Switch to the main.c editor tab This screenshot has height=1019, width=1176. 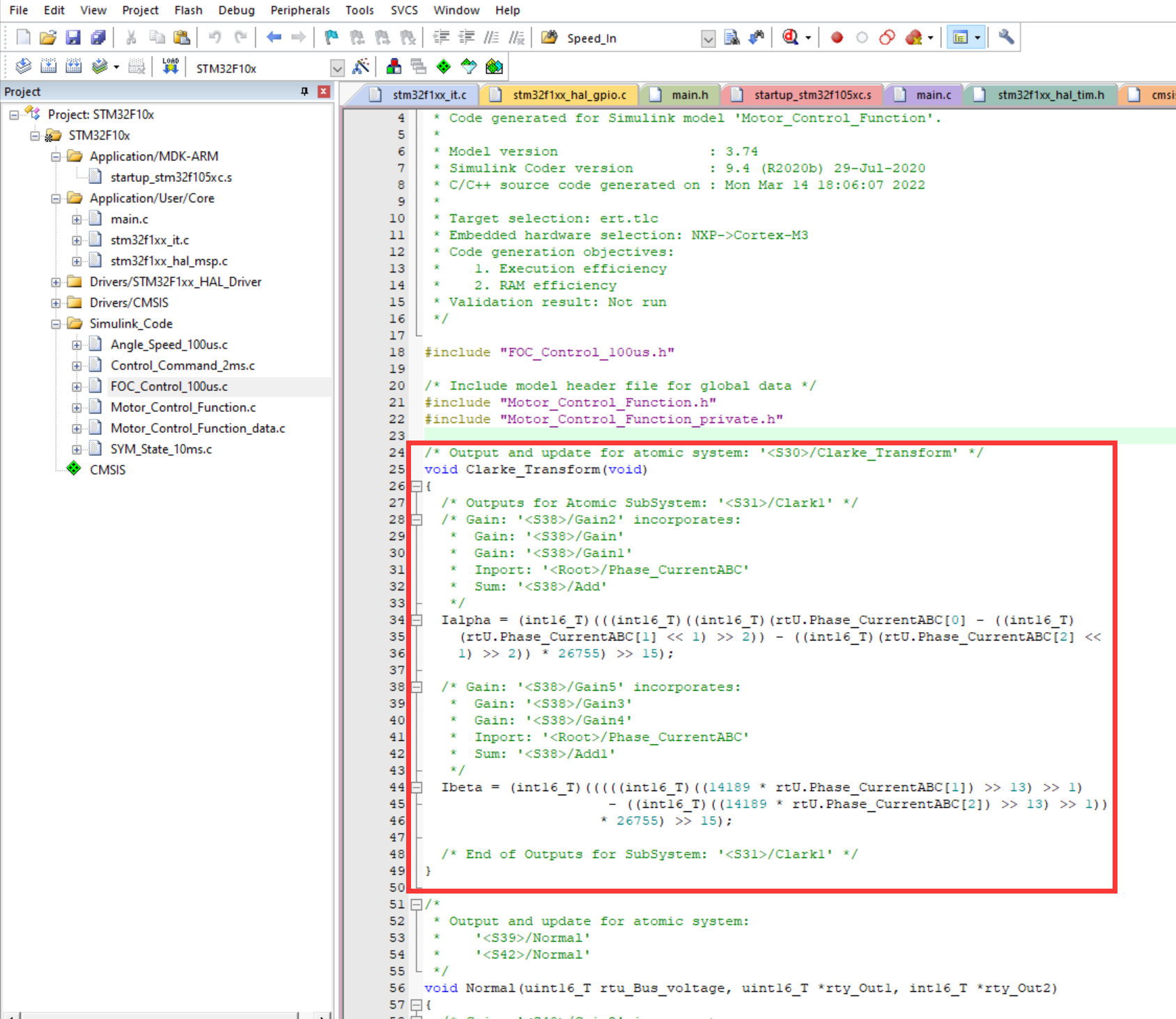[x=924, y=95]
